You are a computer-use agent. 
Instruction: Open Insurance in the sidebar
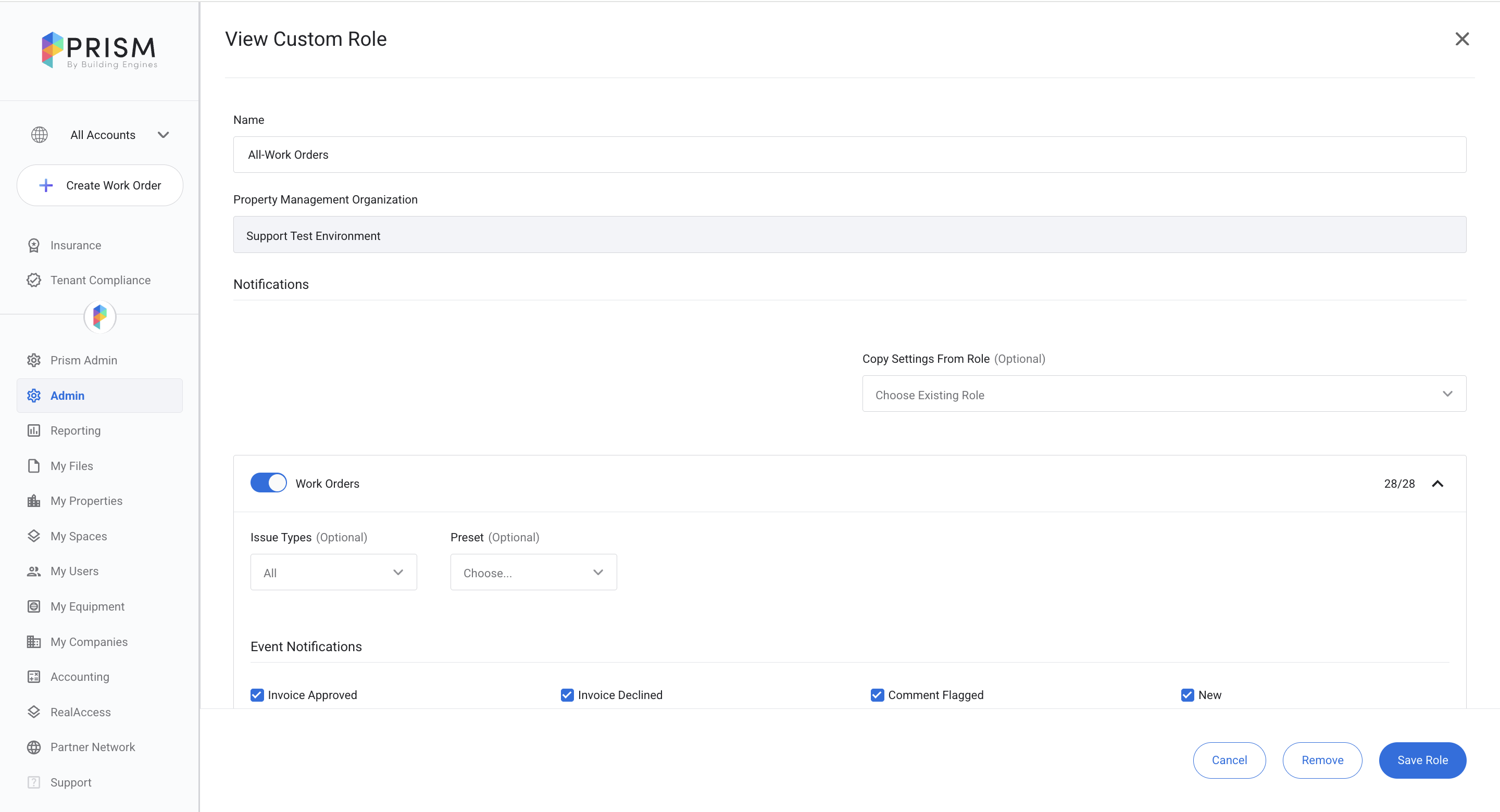coord(76,246)
